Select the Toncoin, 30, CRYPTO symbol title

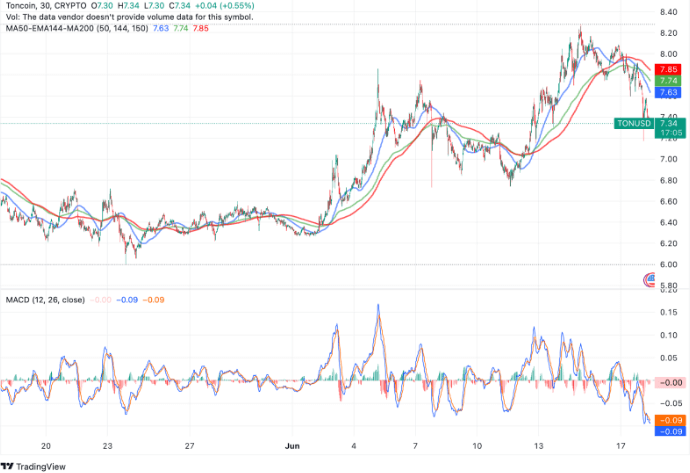[x=46, y=6]
